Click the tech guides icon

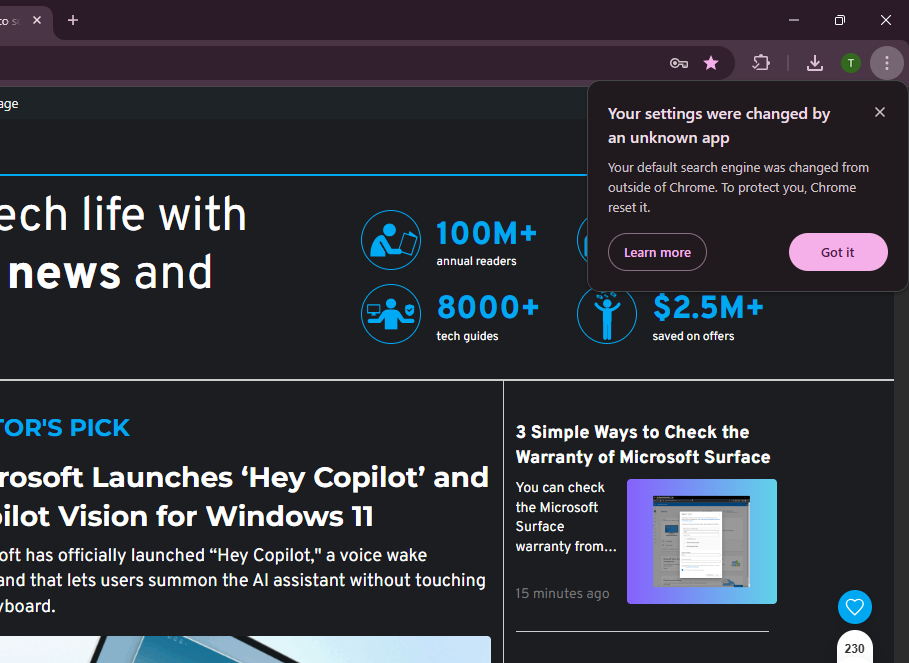tap(391, 314)
